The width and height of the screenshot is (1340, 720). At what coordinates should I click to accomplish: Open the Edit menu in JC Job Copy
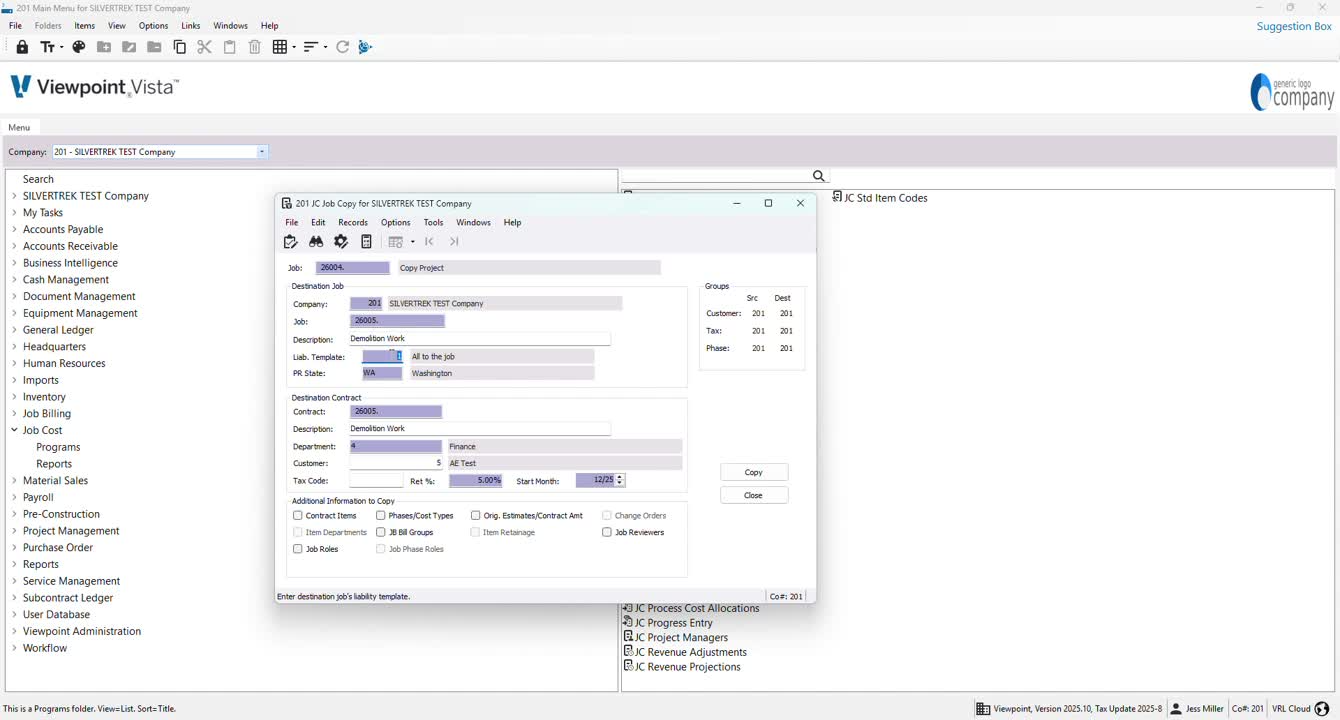pyautogui.click(x=318, y=222)
